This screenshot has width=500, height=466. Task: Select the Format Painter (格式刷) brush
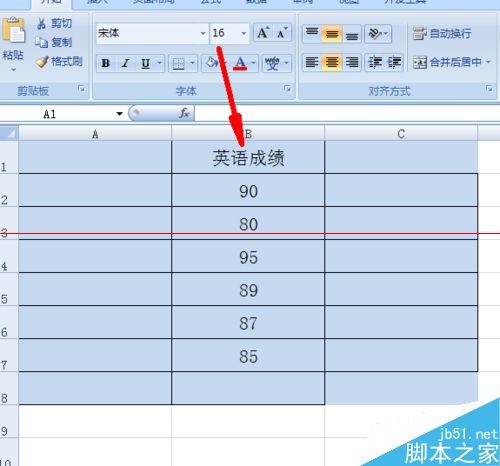point(59,61)
